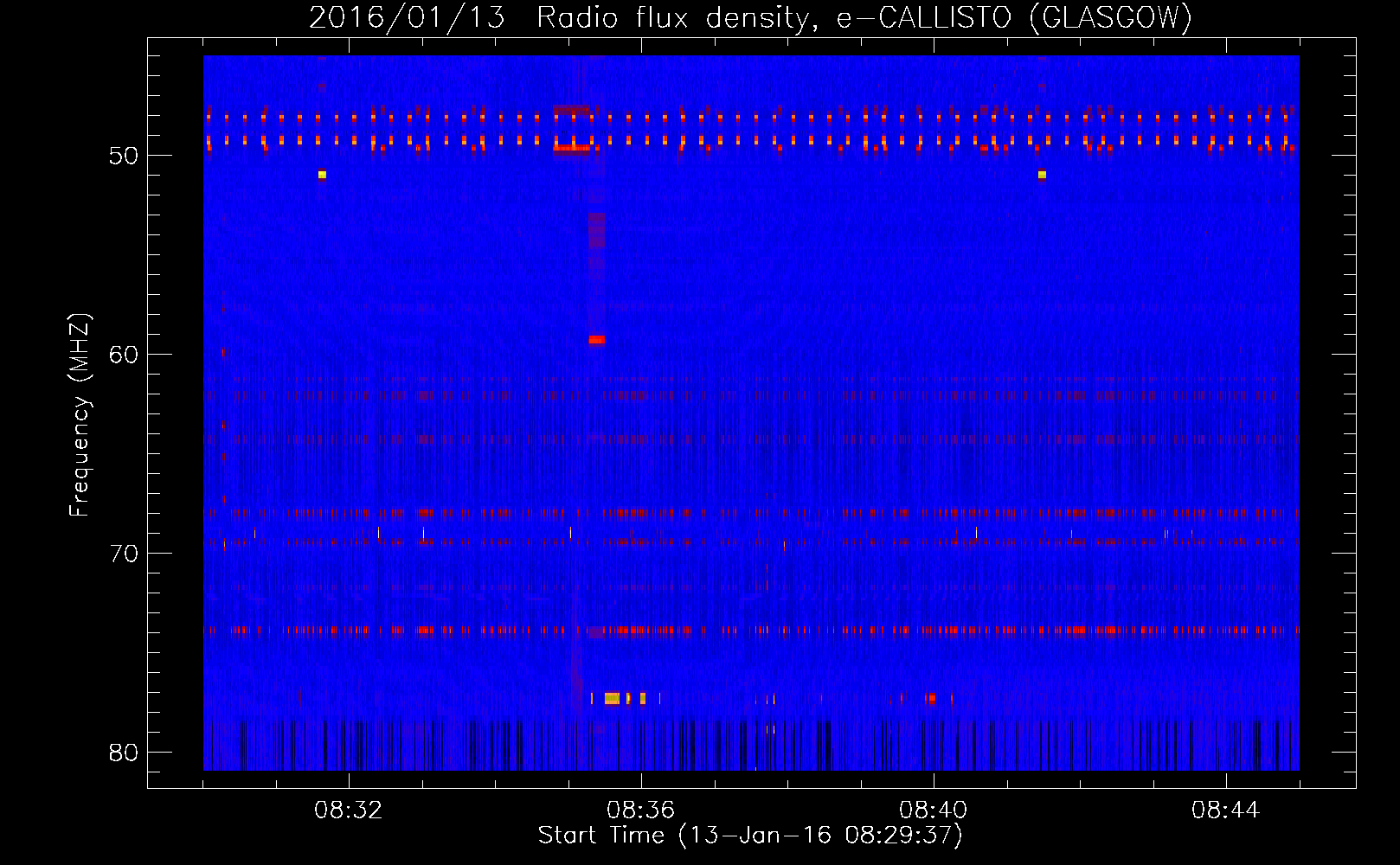Click the 50 frequency tick label
The width and height of the screenshot is (1400, 865).
124,156
